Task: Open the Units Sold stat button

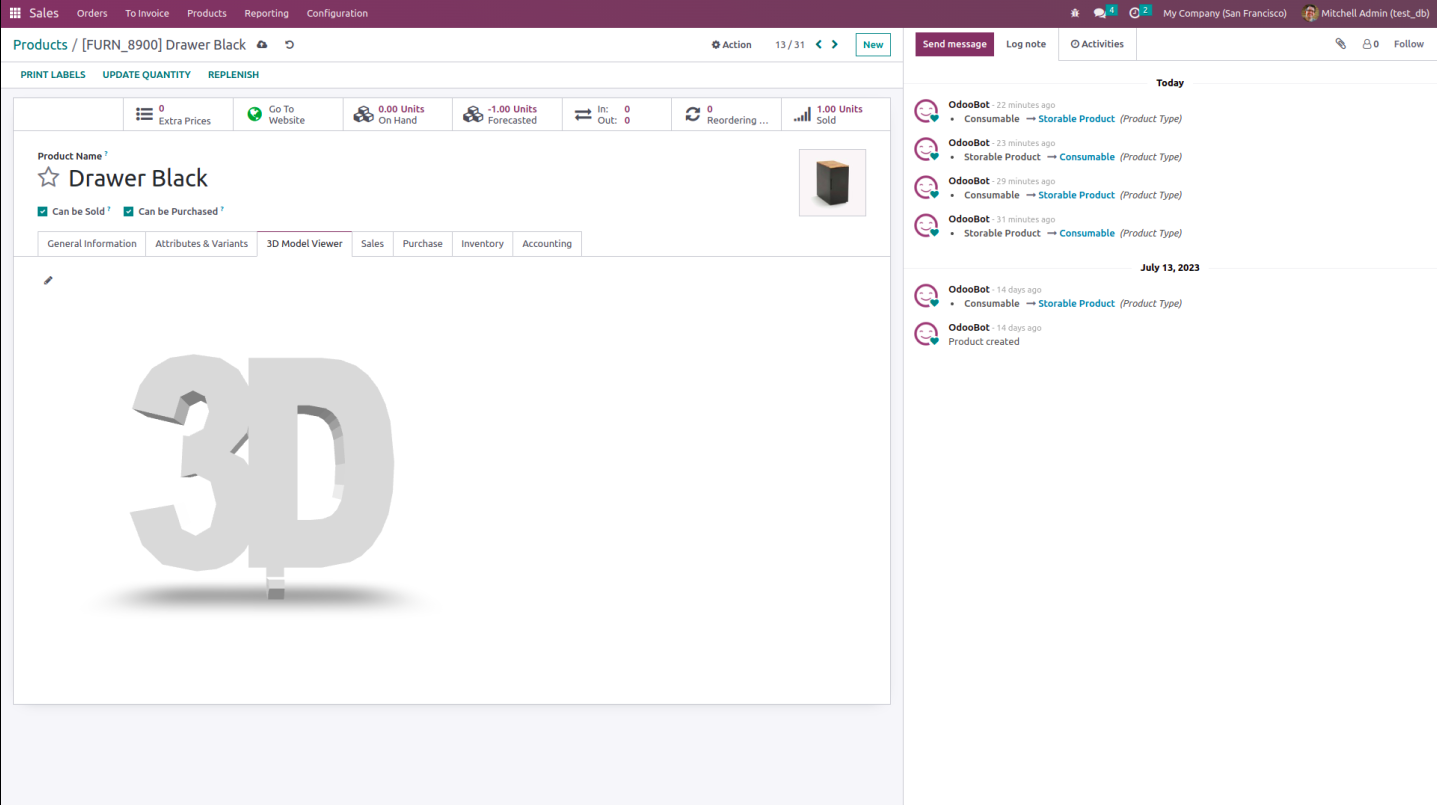Action: [836, 114]
